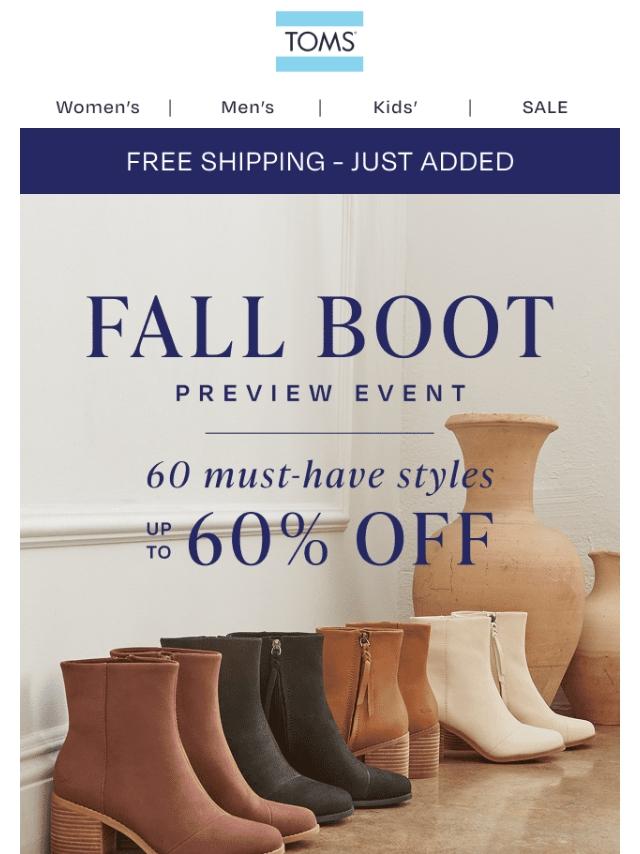Open the Women's category link

tap(98, 107)
